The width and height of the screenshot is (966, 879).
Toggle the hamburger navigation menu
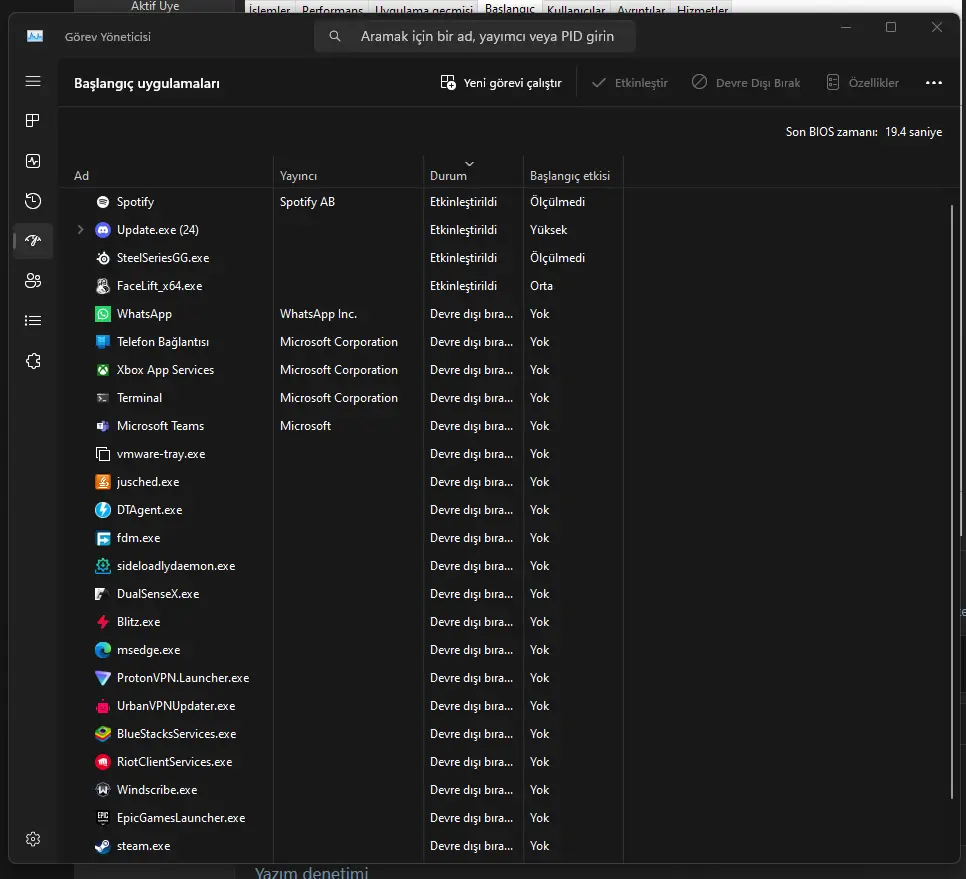33,81
